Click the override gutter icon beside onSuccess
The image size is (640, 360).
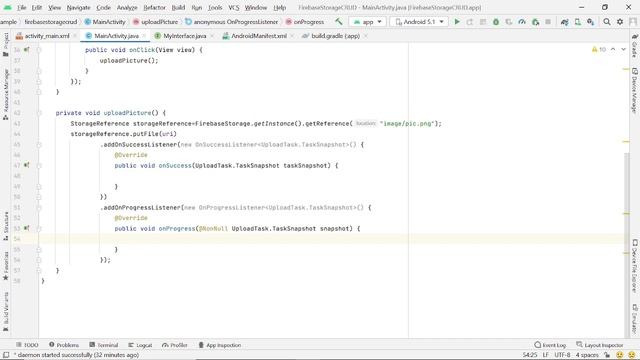tap(27, 165)
